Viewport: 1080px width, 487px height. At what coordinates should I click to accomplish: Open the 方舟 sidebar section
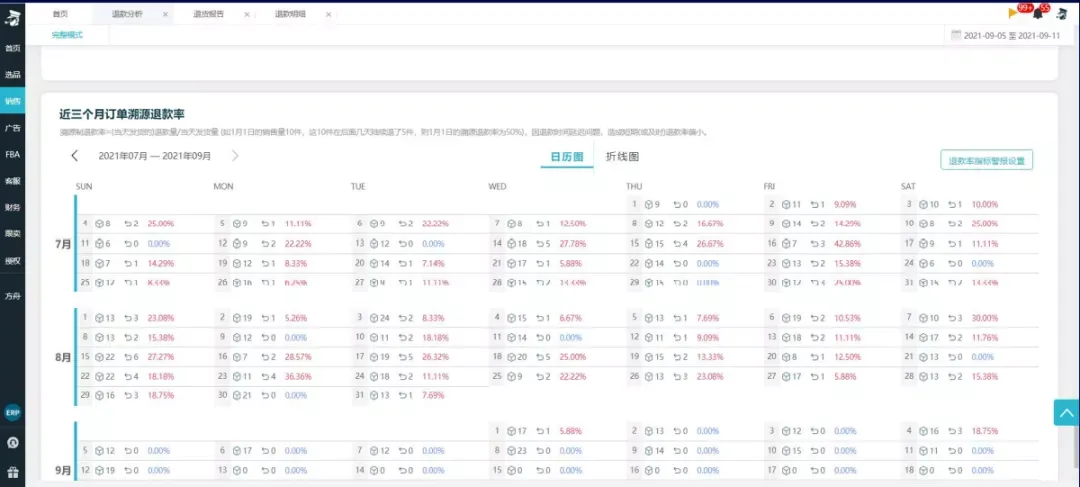pos(12,296)
